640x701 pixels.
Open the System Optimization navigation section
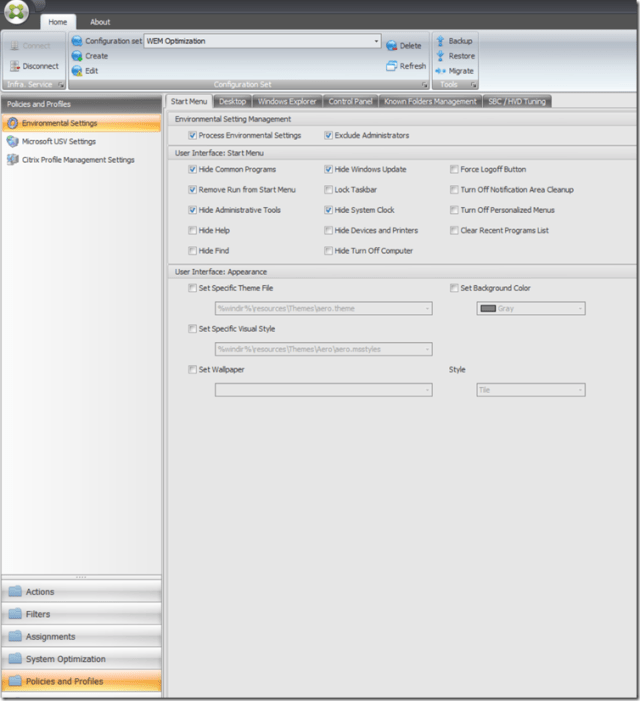tap(81, 659)
